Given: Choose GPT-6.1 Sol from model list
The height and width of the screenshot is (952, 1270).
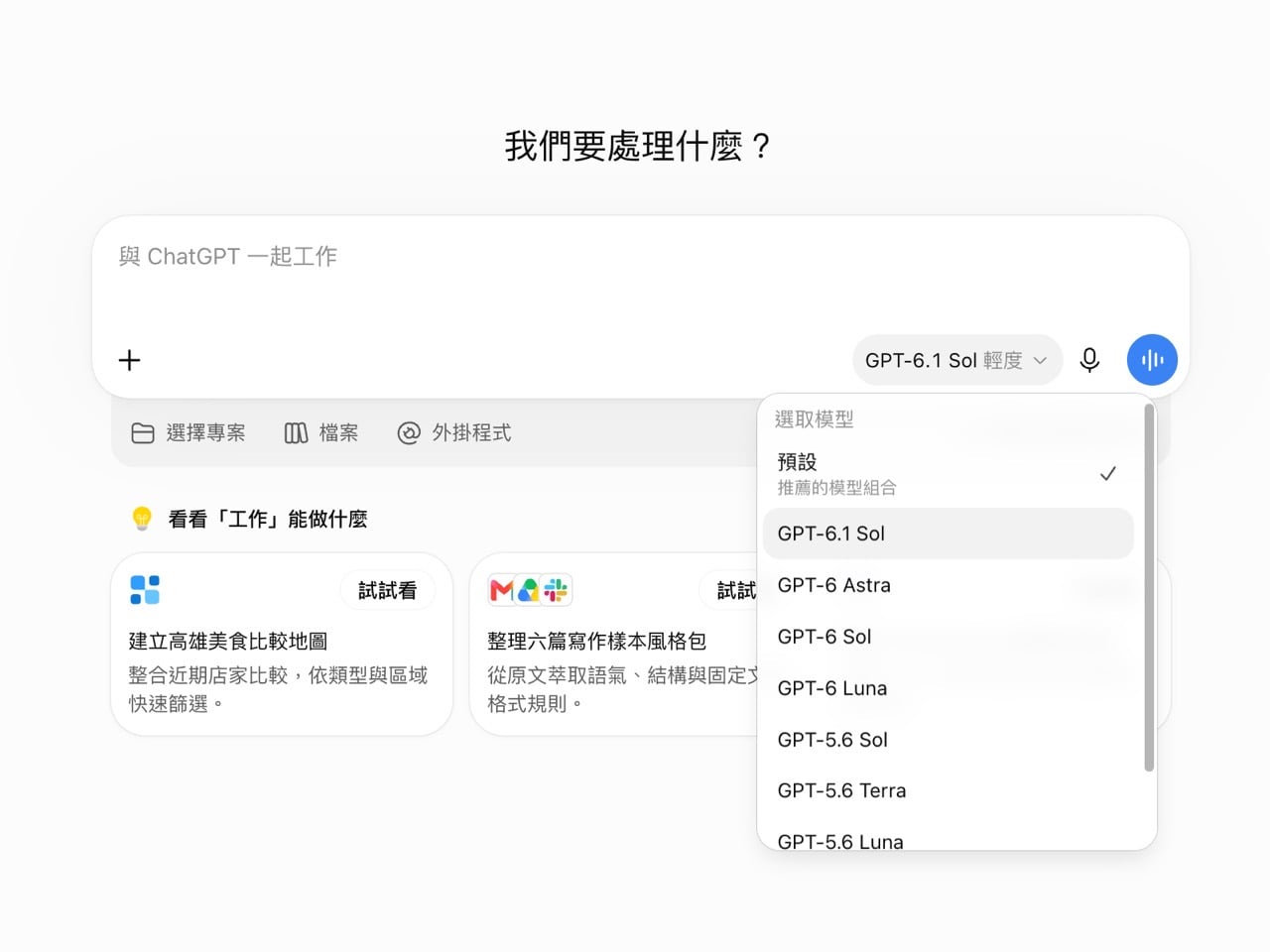Looking at the screenshot, I should [949, 534].
